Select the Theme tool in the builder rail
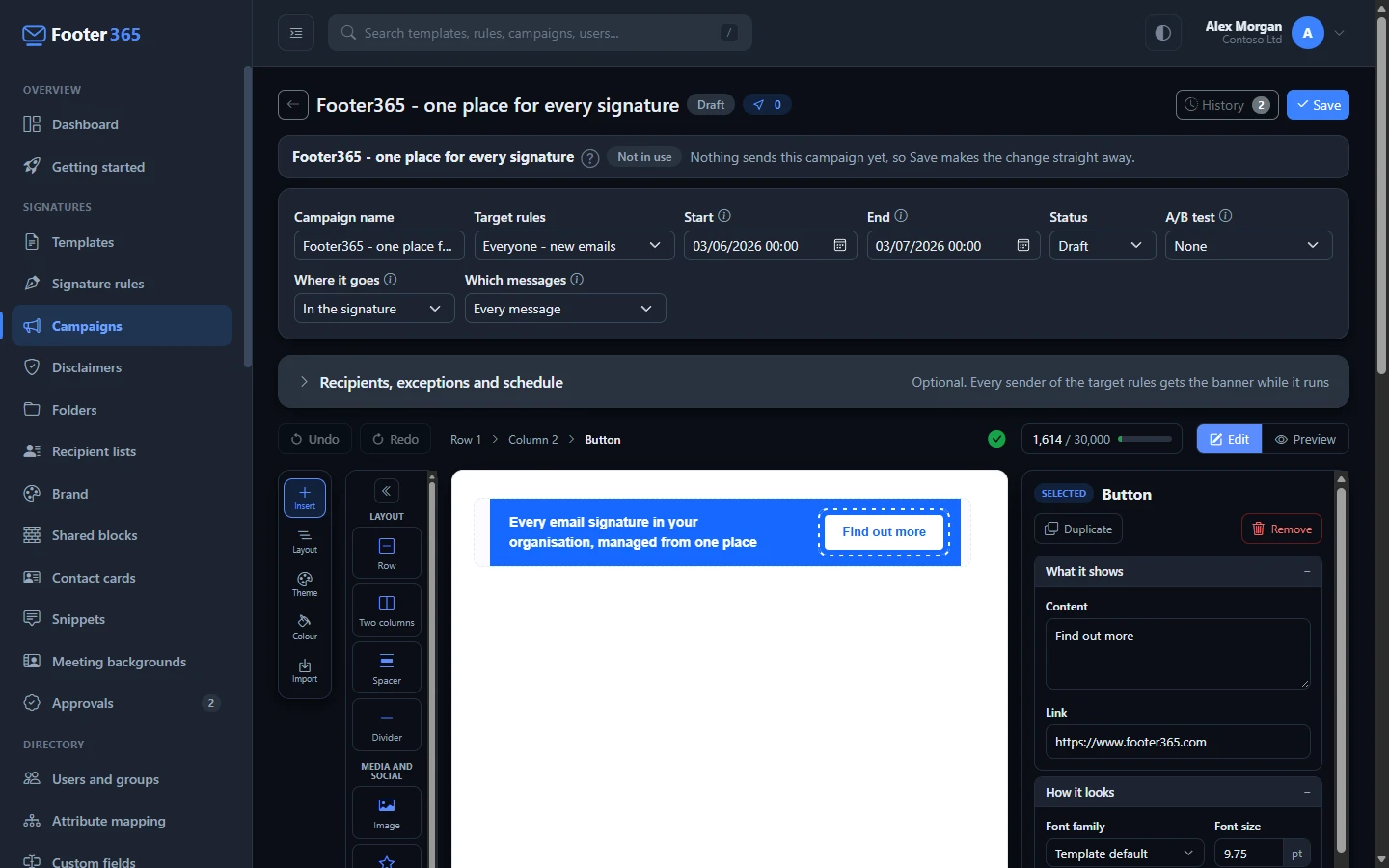Image resolution: width=1389 pixels, height=868 pixels. click(305, 584)
